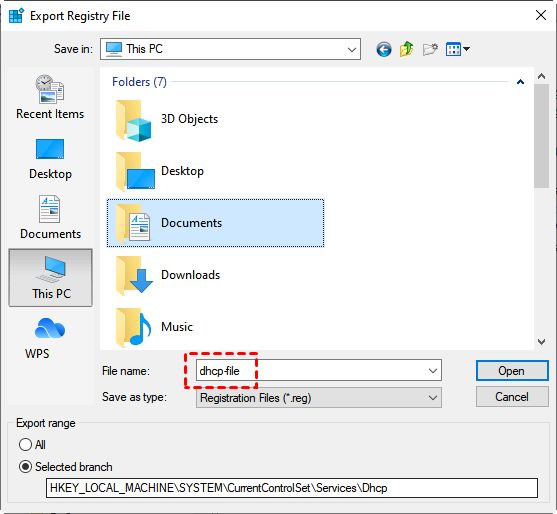Expand the File name history dropdown arrow
557x514 pixels.
point(433,371)
